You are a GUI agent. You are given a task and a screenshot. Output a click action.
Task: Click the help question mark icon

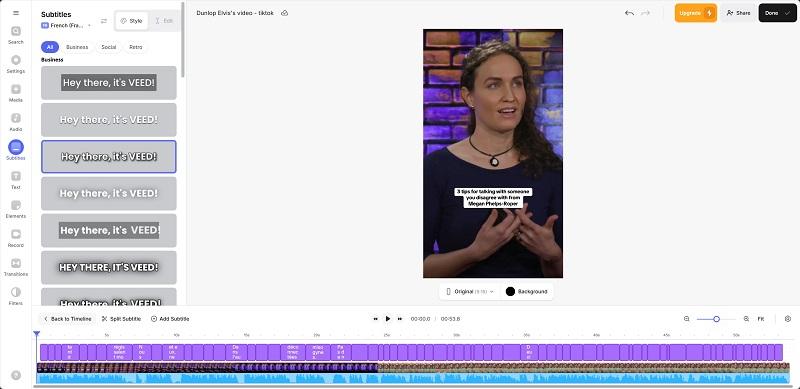(16, 375)
